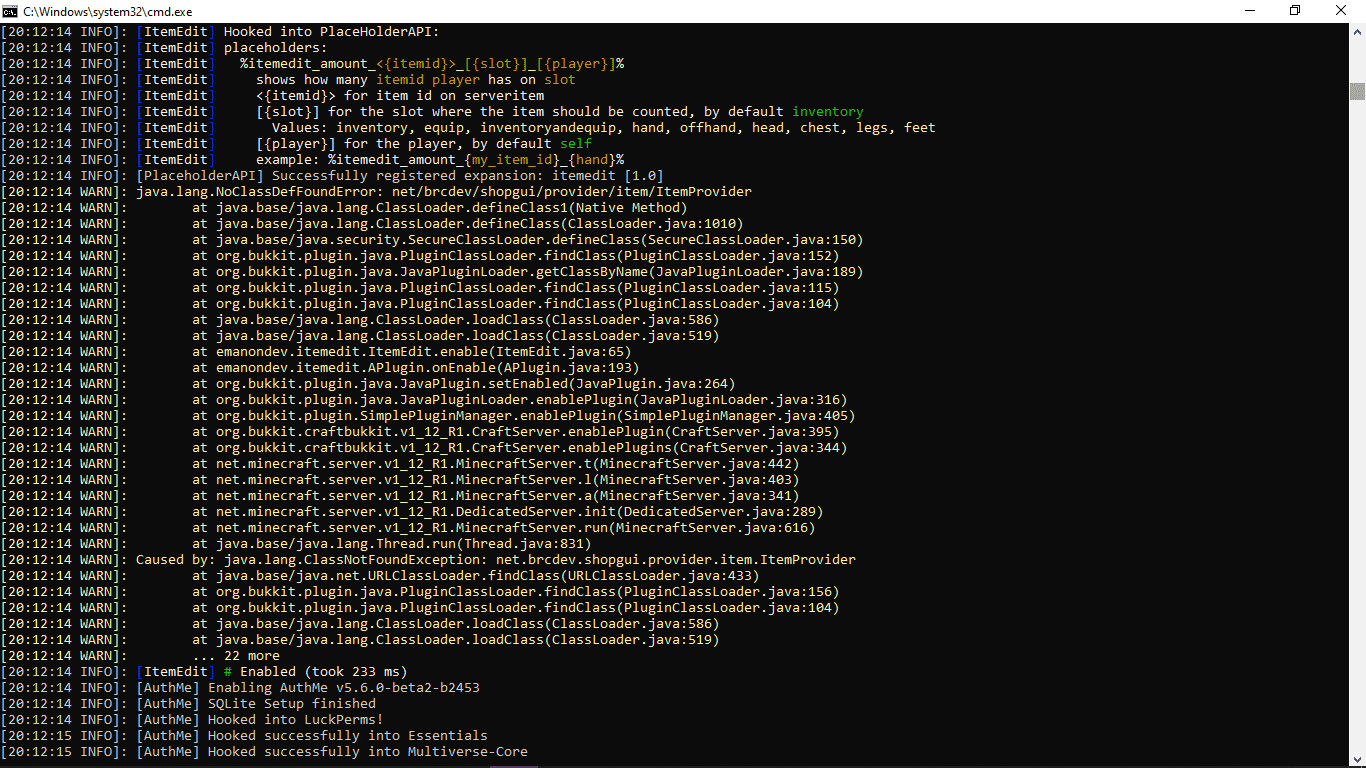Click the "java.lang.NoClassDefFoundError" warning text
This screenshot has height=768, width=1366.
(x=443, y=191)
